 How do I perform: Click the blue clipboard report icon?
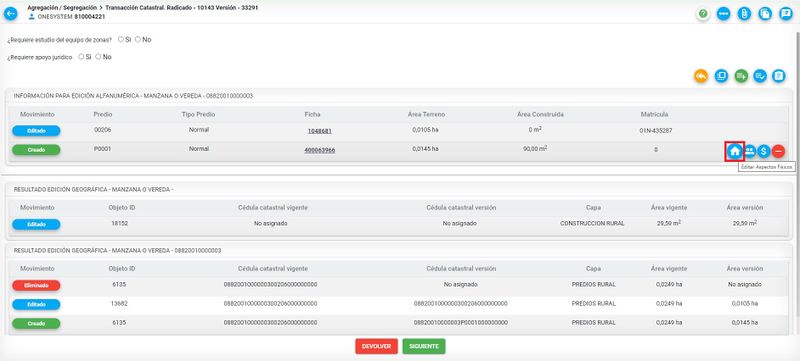pos(778,76)
